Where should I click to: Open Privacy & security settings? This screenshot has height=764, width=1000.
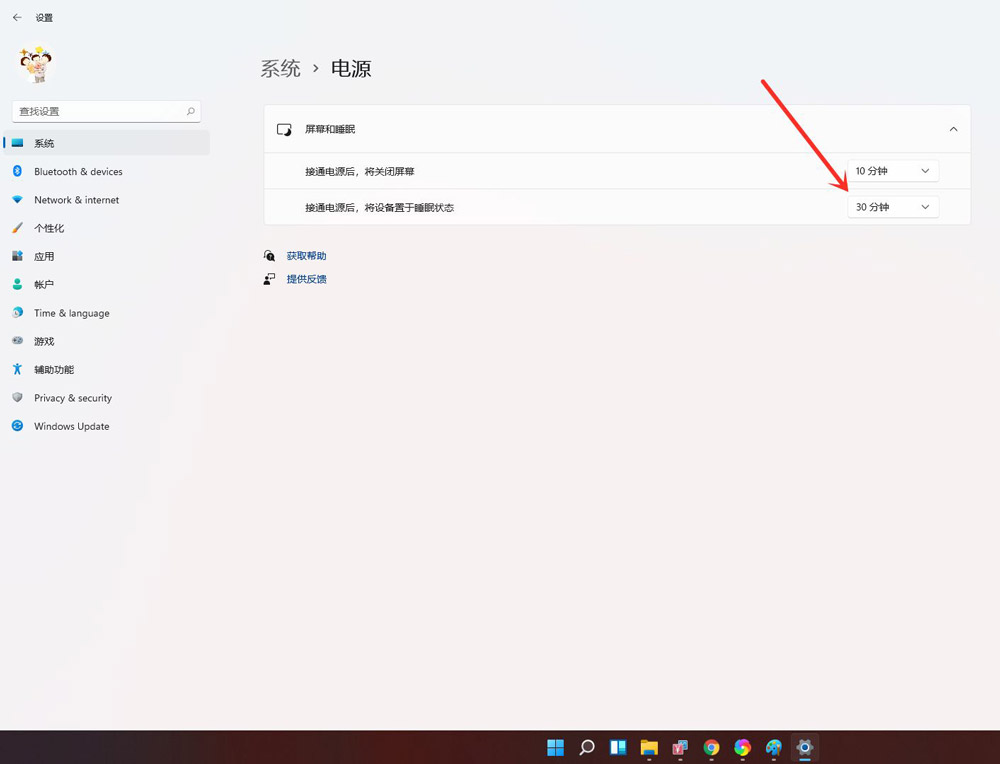(x=72, y=397)
